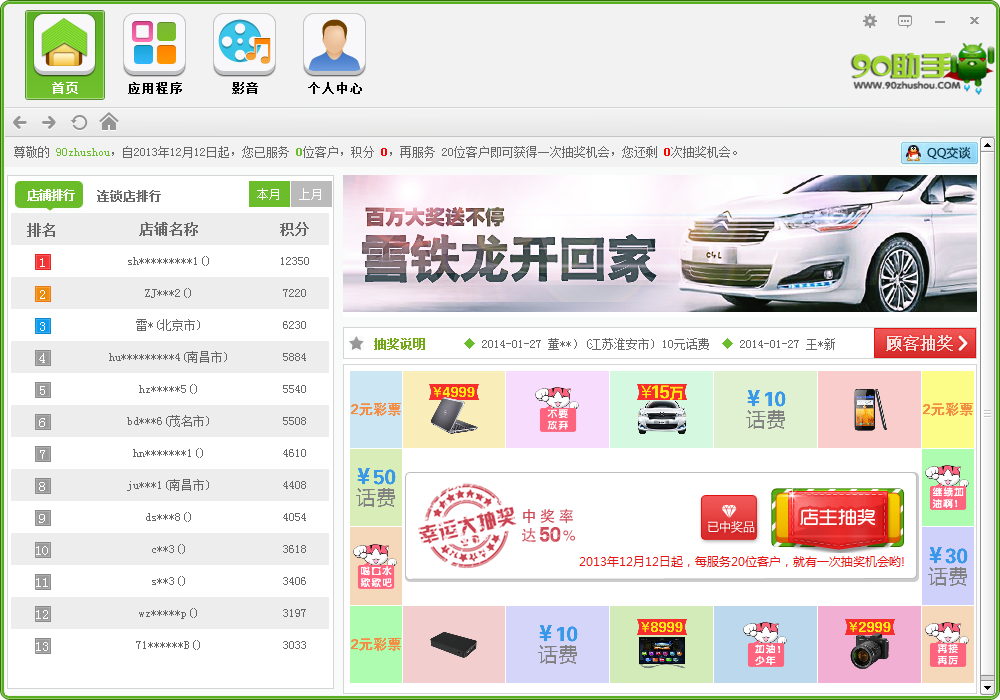
Task: Select the ¥30 话费 tile
Action: coord(948,565)
